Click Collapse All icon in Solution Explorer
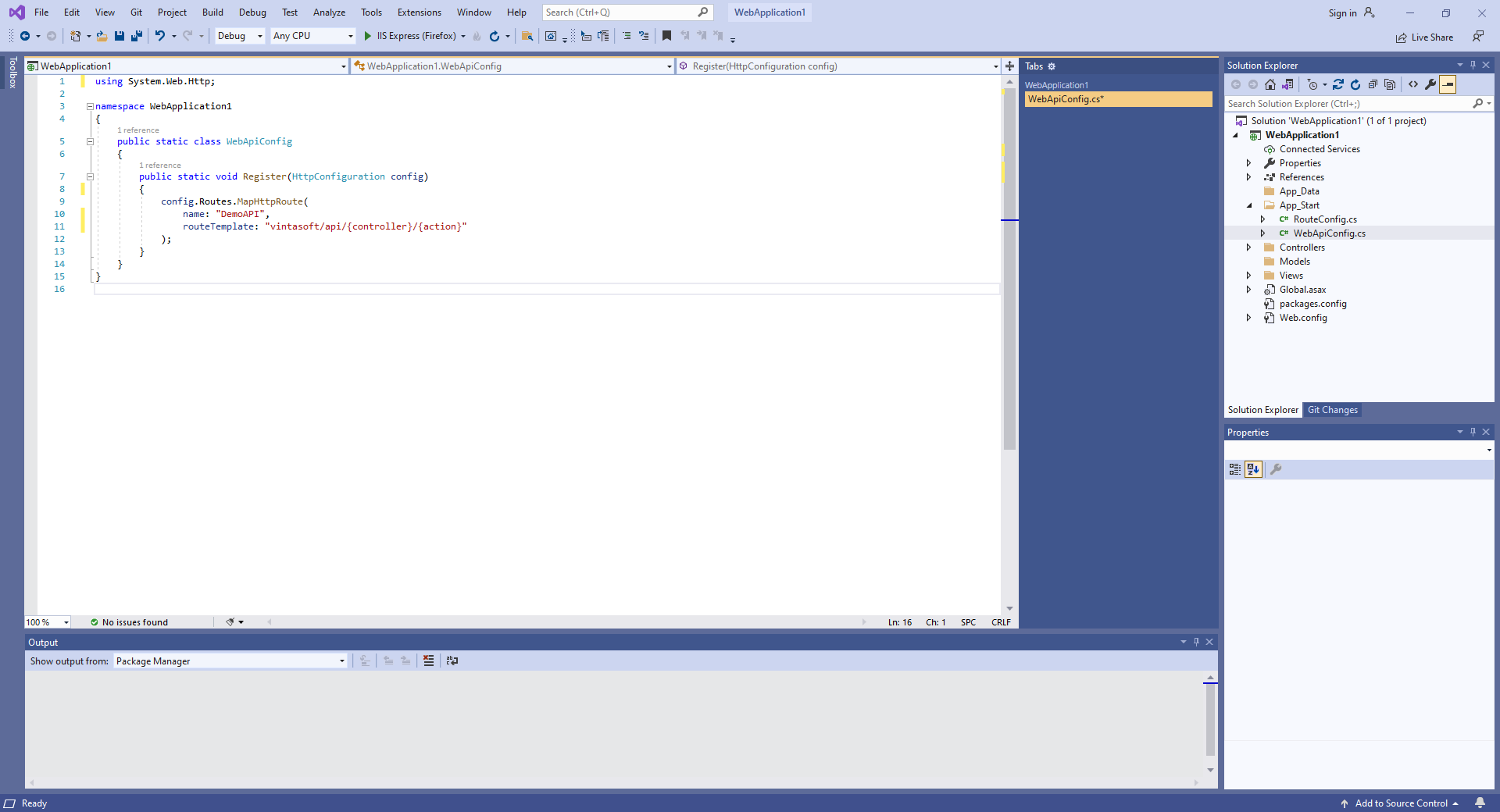 click(1373, 84)
